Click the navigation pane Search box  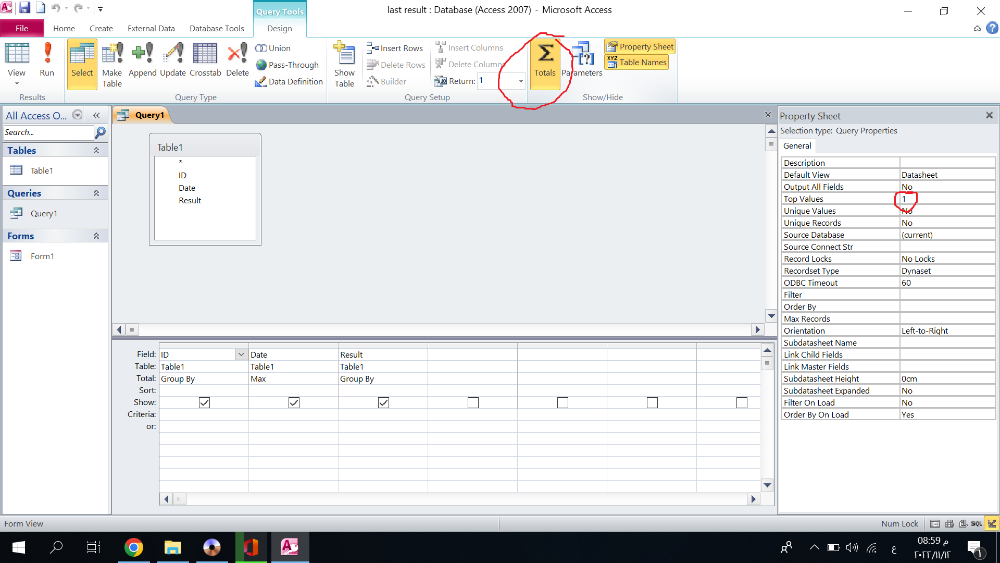pos(48,132)
